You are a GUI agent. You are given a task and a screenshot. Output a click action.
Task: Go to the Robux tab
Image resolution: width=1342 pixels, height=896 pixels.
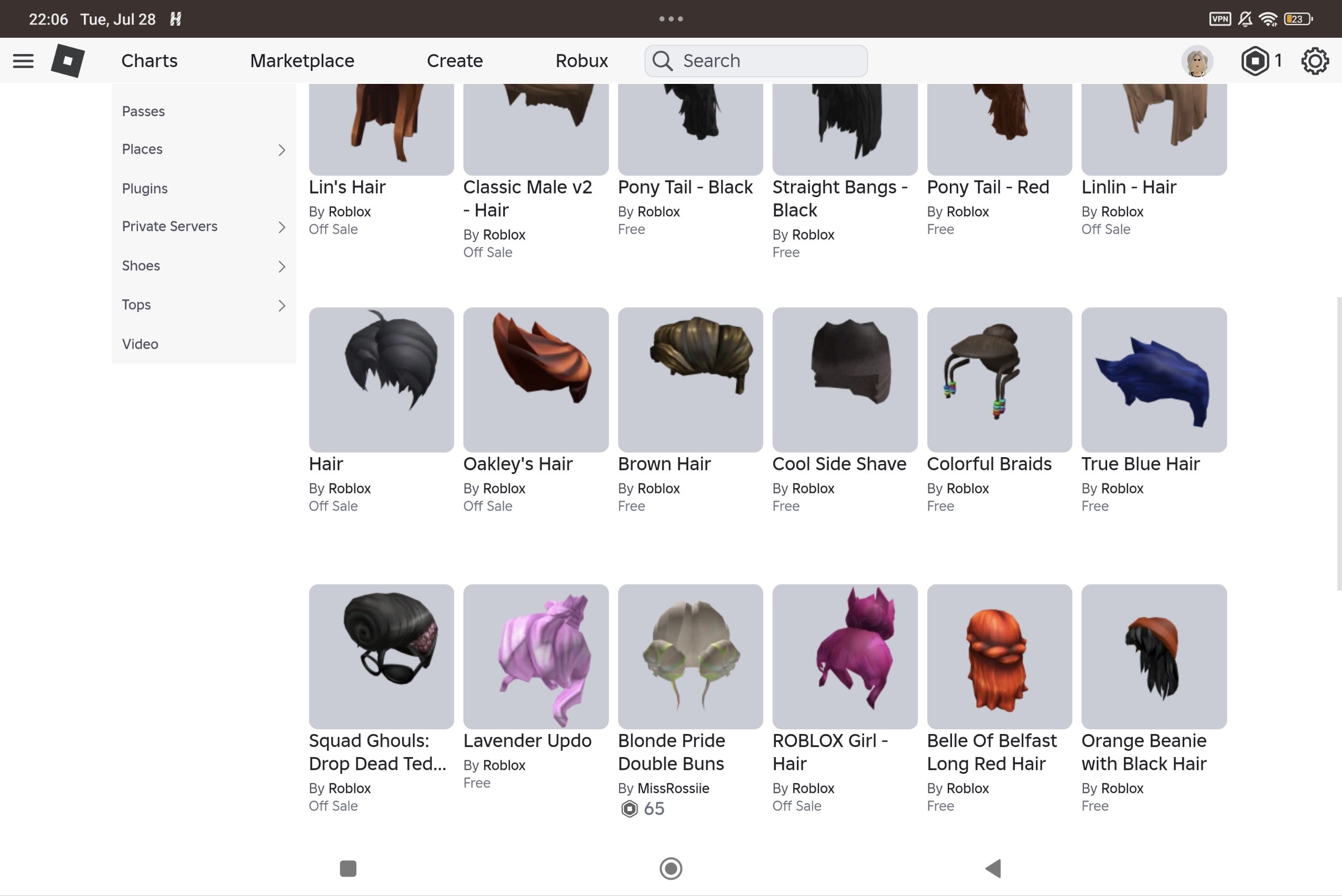(x=581, y=61)
